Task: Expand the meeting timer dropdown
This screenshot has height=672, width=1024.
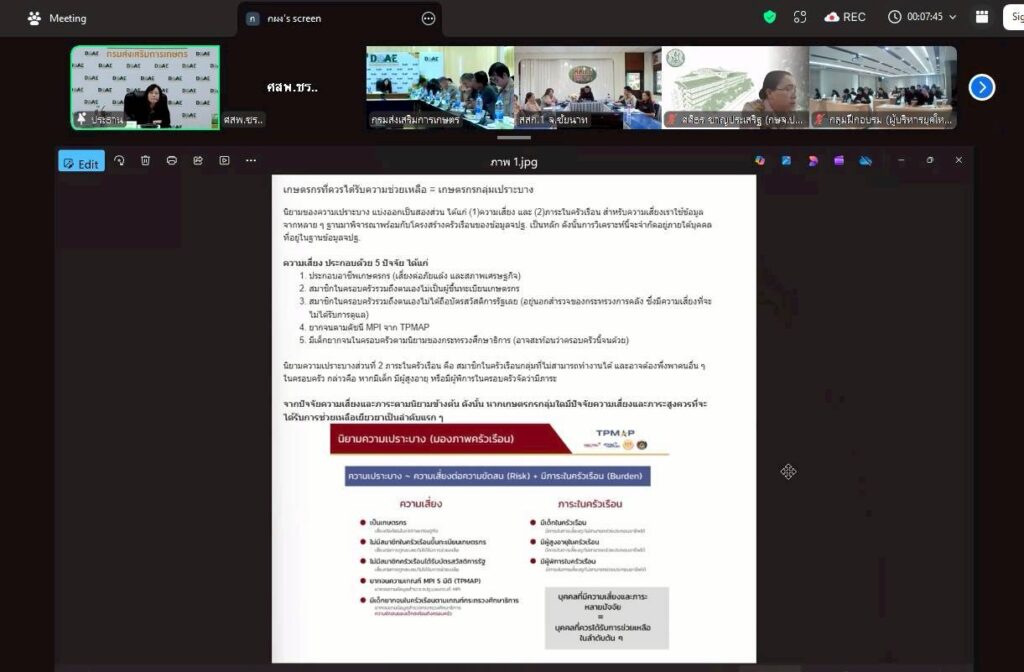Action: point(952,17)
